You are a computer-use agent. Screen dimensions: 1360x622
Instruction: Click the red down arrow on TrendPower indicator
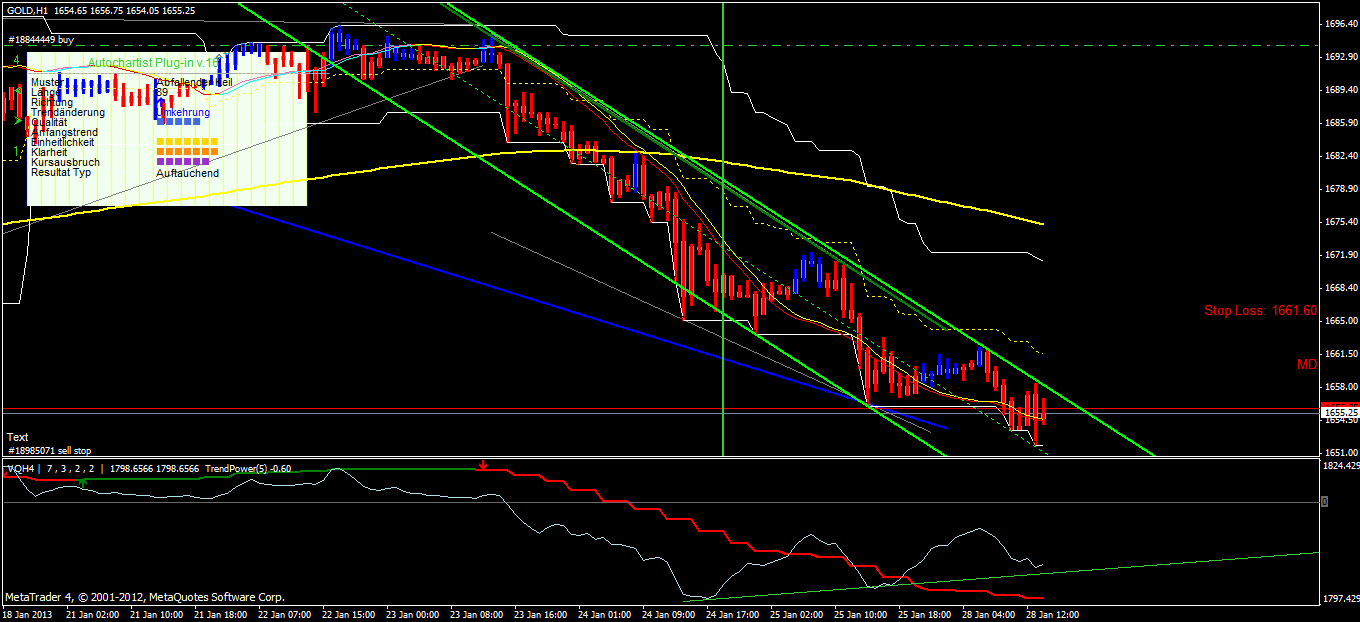click(x=483, y=465)
